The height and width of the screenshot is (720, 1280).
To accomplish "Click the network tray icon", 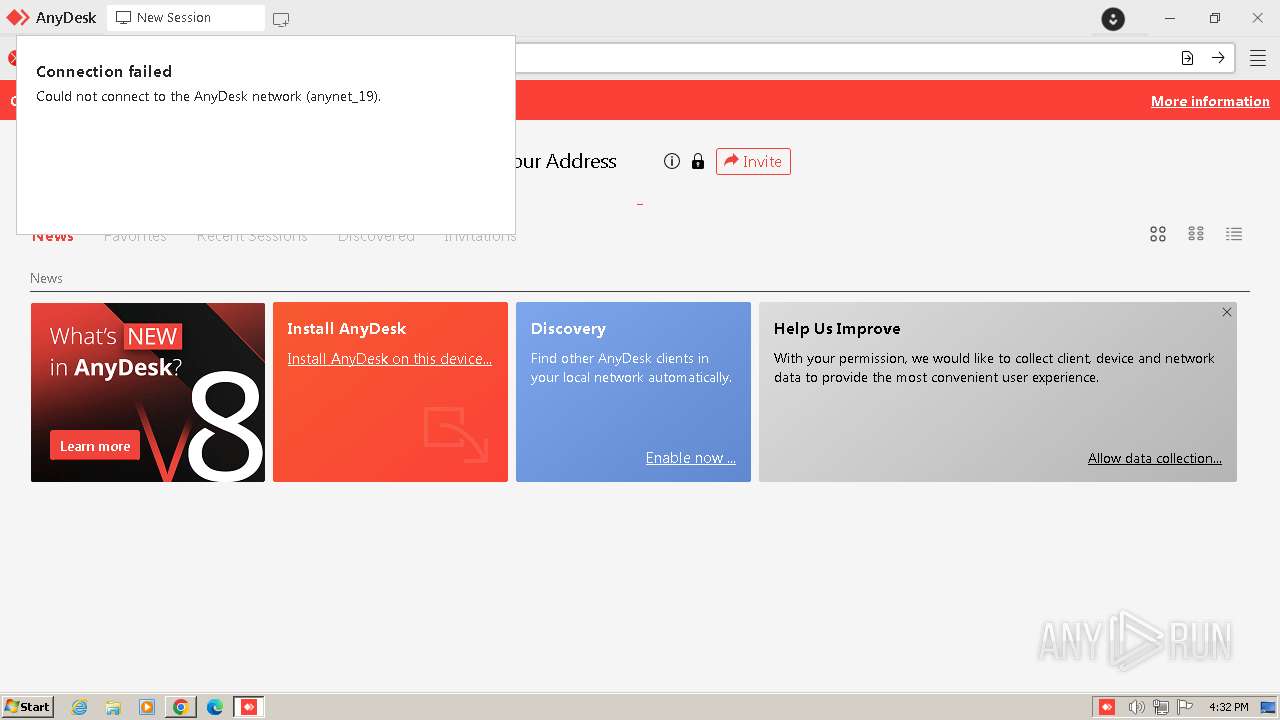I will [x=1161, y=707].
